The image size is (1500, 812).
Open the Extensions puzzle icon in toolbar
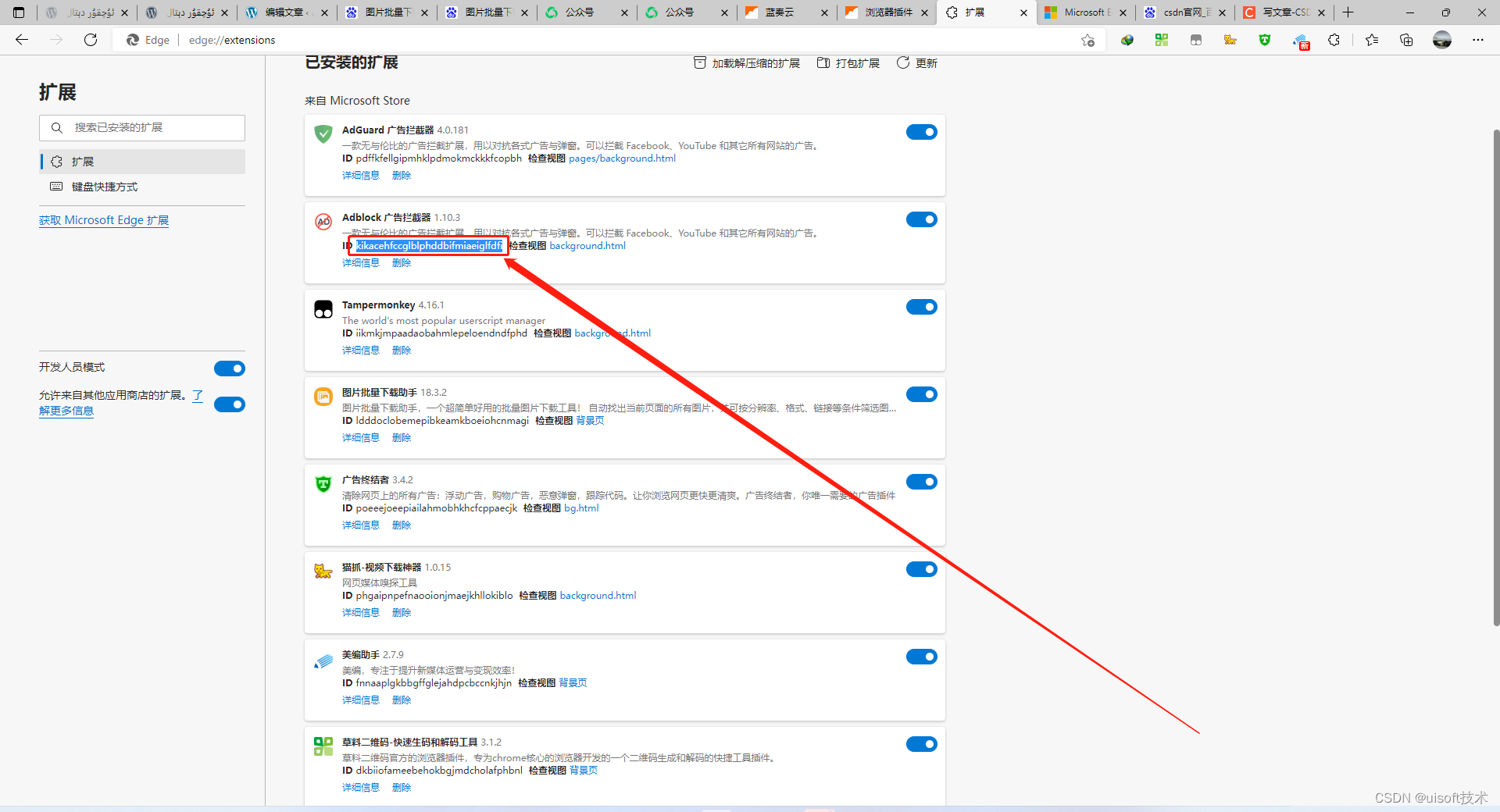point(1334,40)
